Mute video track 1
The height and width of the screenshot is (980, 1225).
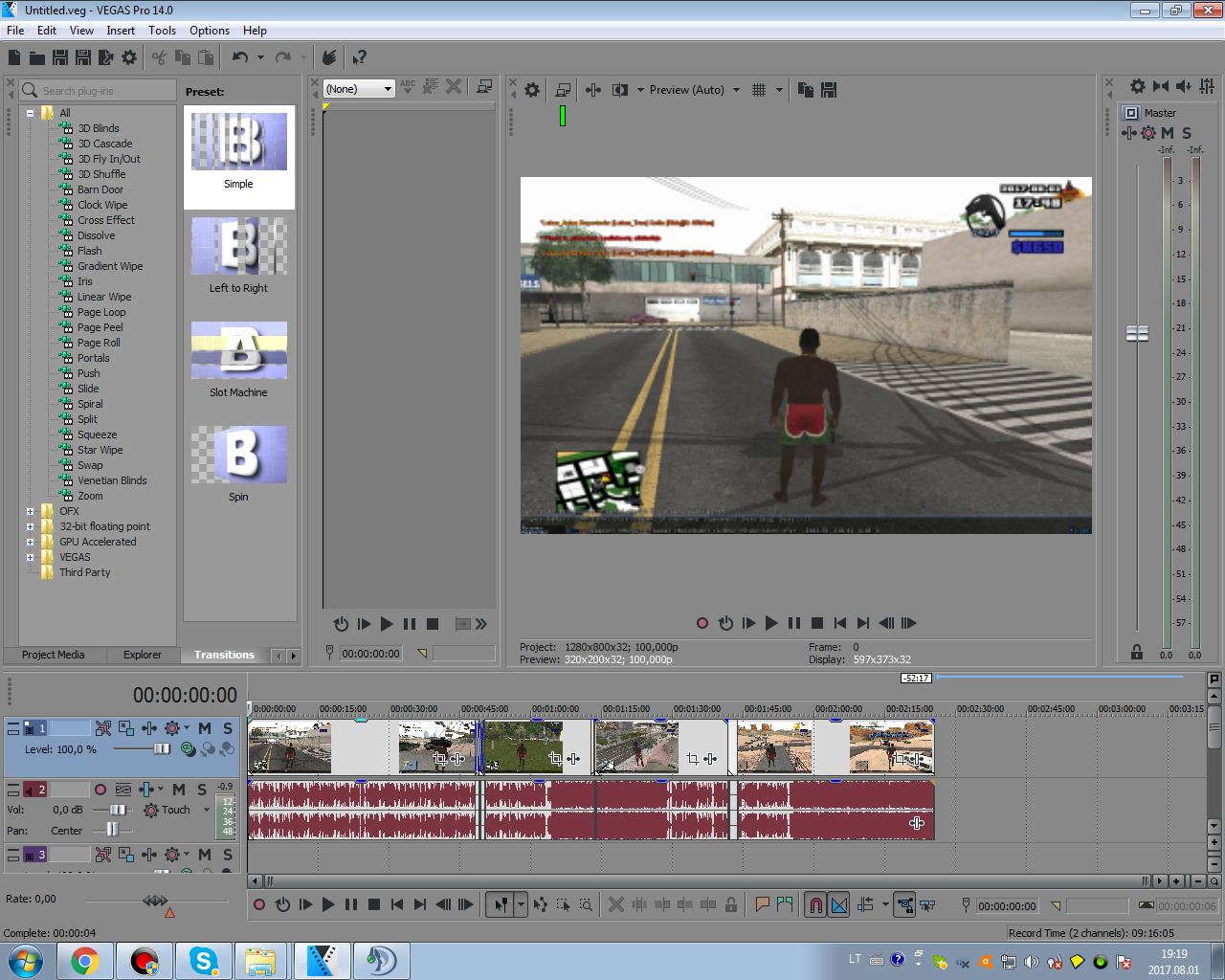coord(205,728)
